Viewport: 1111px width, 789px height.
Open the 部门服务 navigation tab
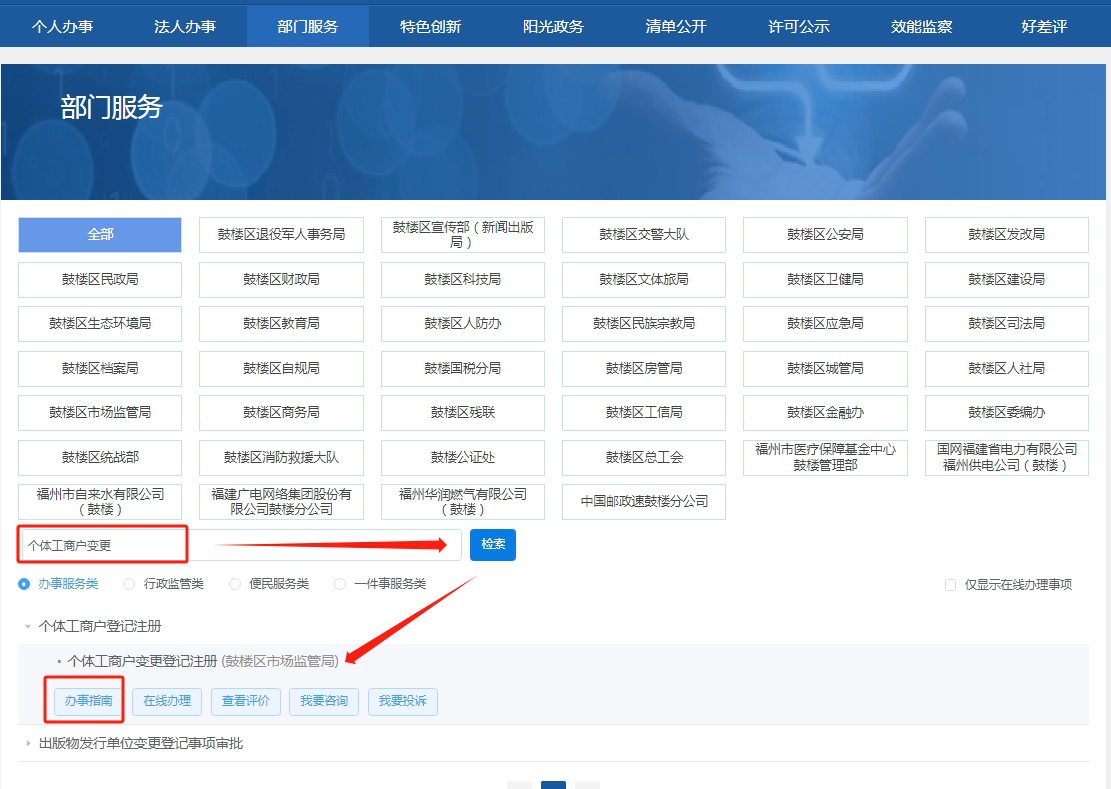click(x=307, y=27)
